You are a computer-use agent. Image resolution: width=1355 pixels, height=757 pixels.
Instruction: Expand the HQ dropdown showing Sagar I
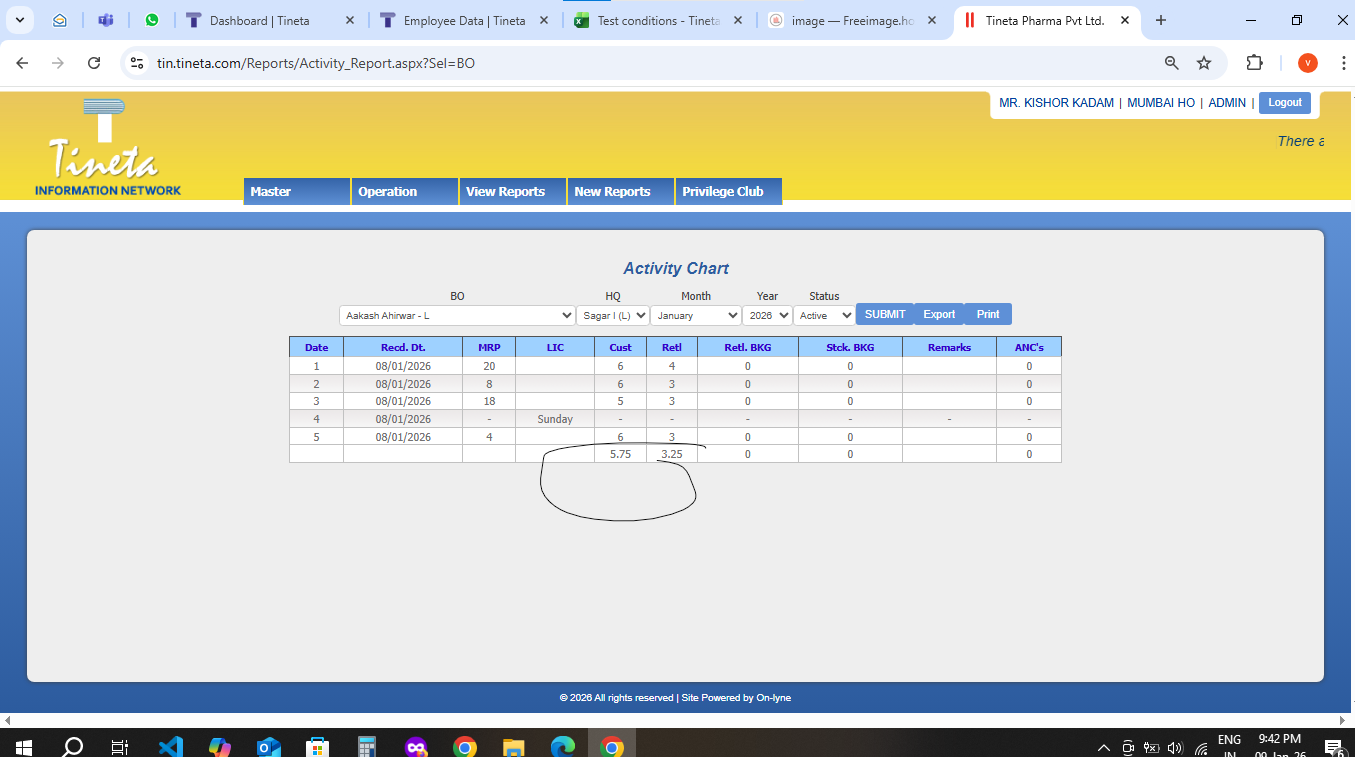[x=613, y=315]
